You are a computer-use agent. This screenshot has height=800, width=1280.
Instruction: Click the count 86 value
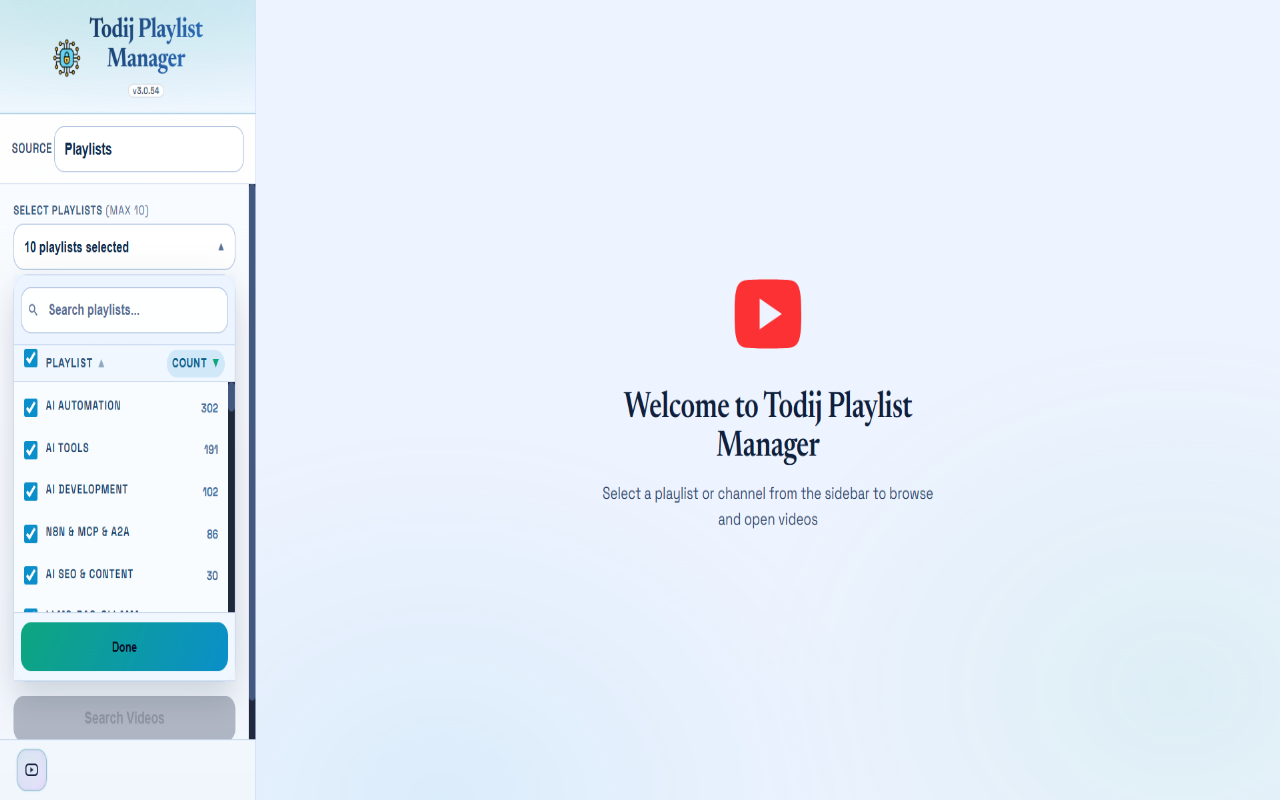(x=212, y=534)
